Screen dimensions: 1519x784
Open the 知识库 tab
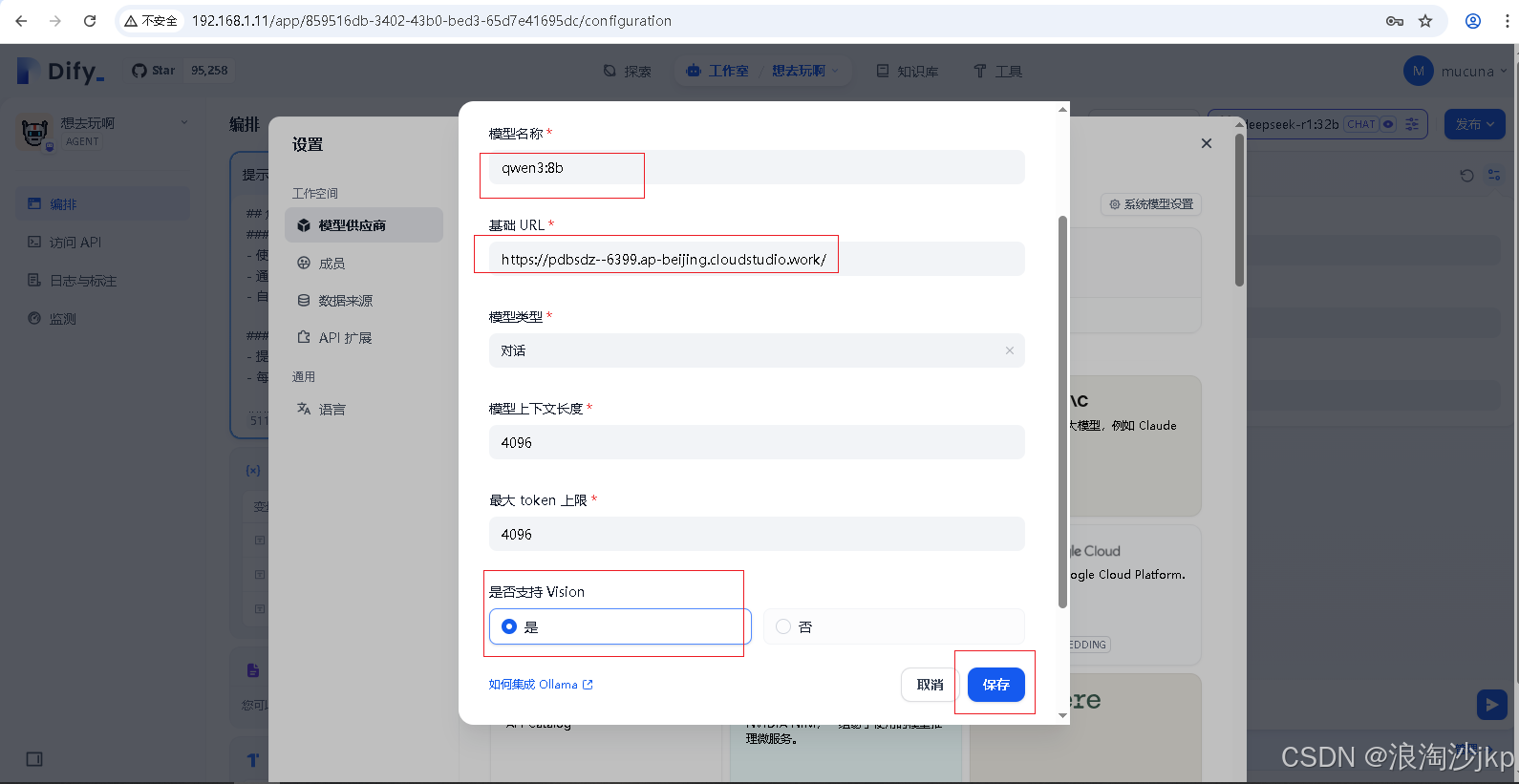[x=908, y=71]
